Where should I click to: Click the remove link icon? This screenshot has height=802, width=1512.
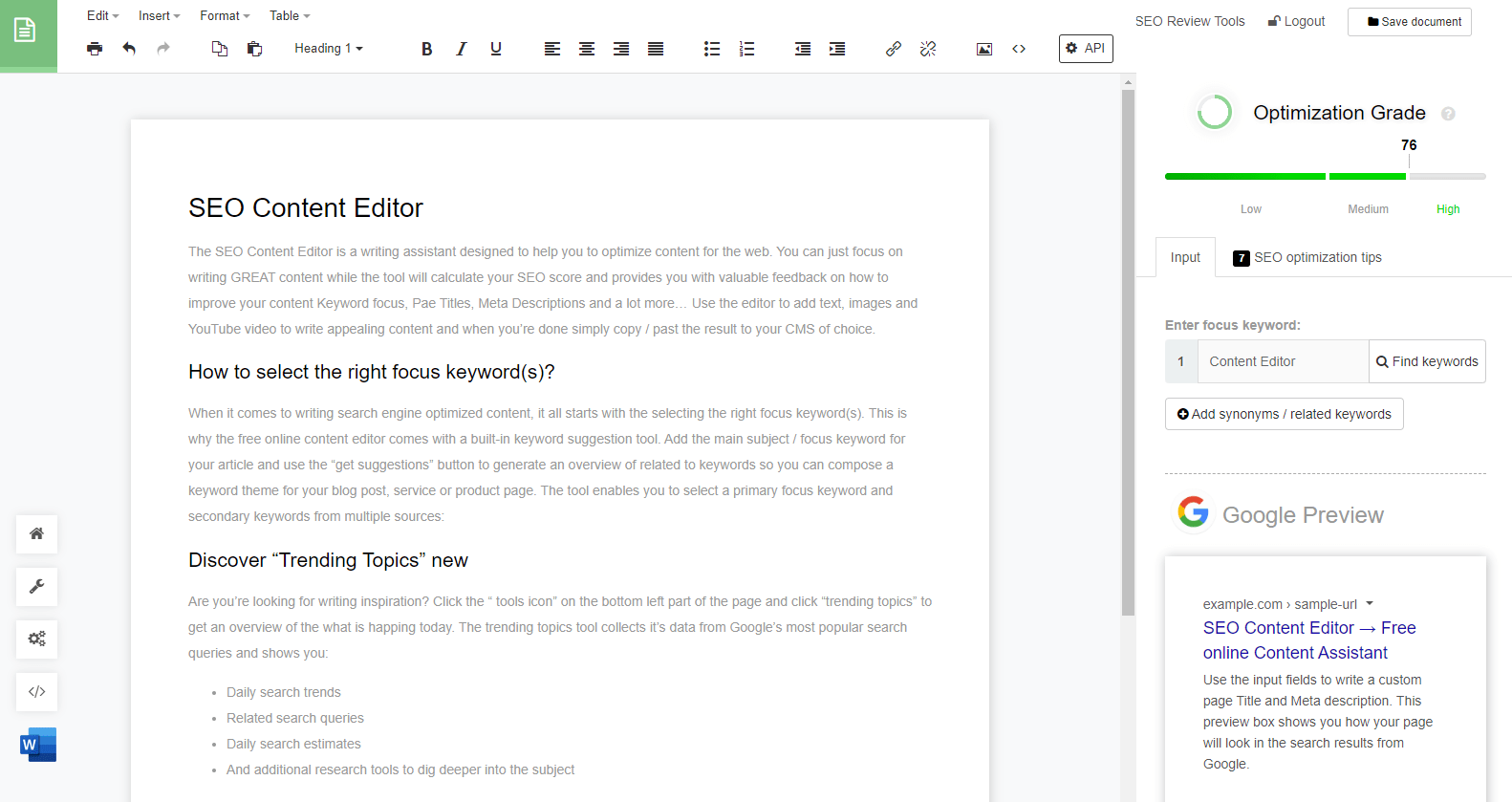pos(928,49)
